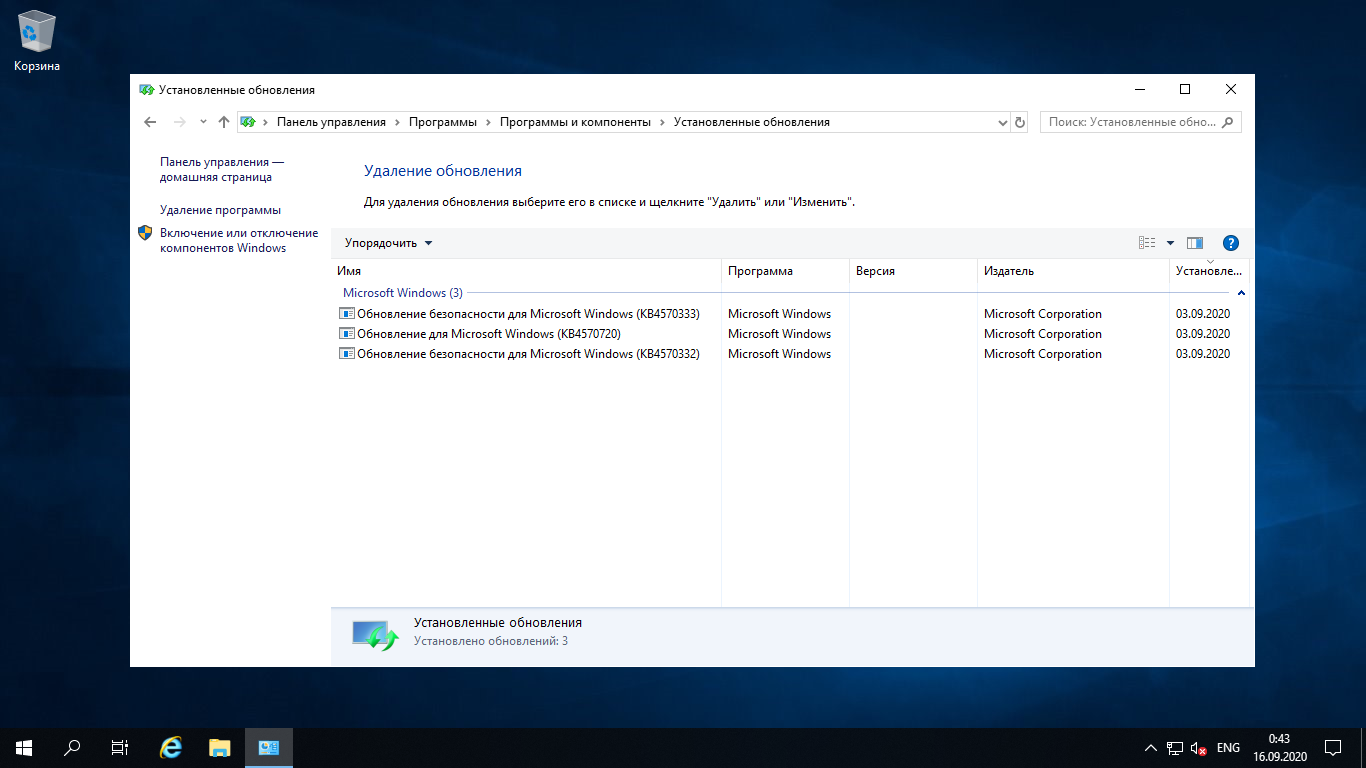Open the recent locations dropdown arrow

tap(203, 122)
